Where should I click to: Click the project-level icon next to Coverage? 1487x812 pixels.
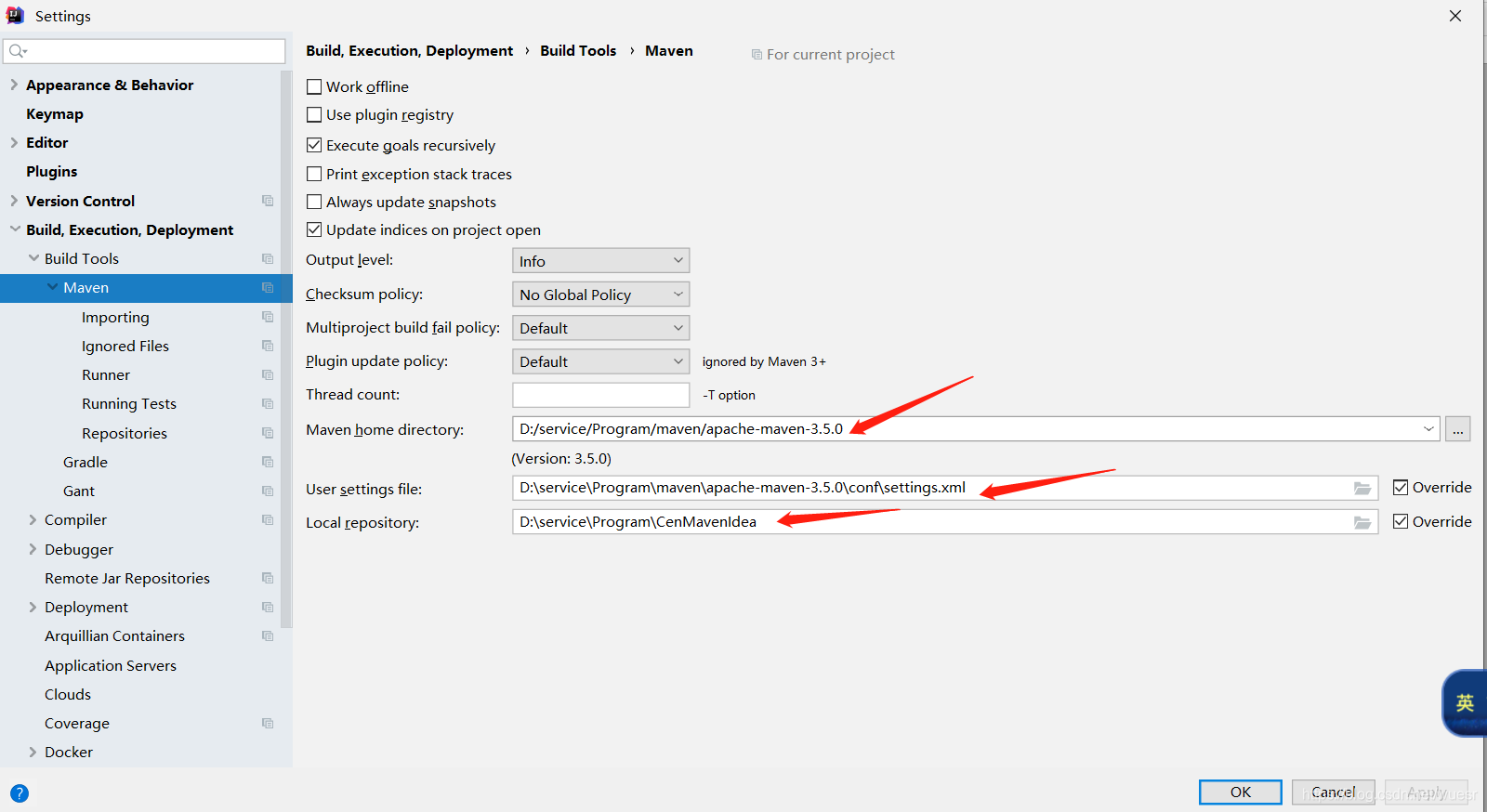[x=268, y=723]
